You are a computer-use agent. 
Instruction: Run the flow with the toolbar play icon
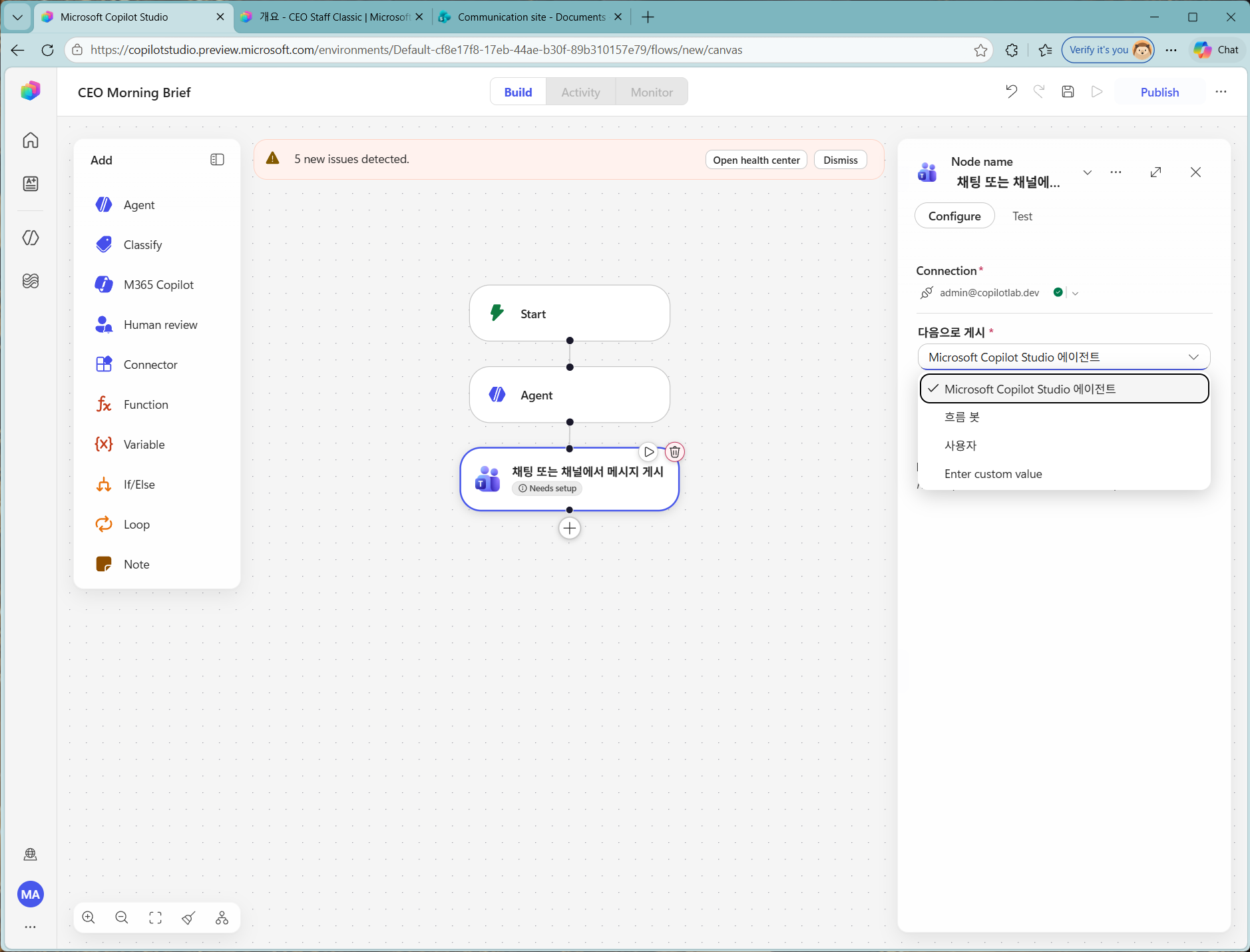tap(1097, 92)
